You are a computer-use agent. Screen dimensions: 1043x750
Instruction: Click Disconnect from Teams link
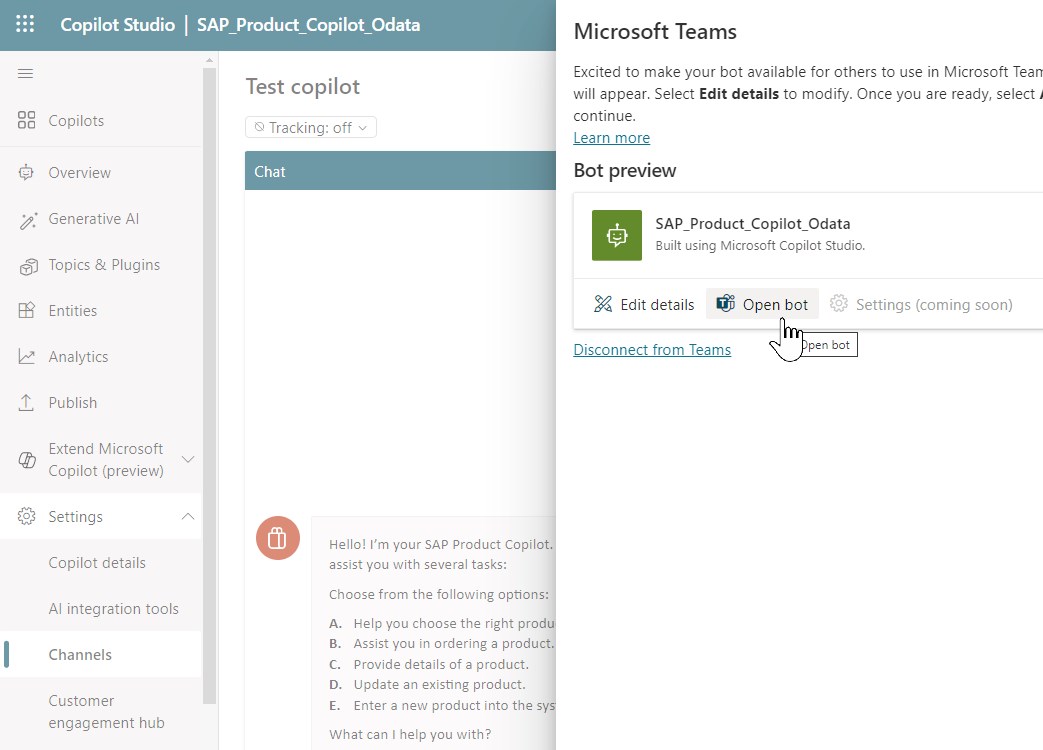[x=652, y=350]
